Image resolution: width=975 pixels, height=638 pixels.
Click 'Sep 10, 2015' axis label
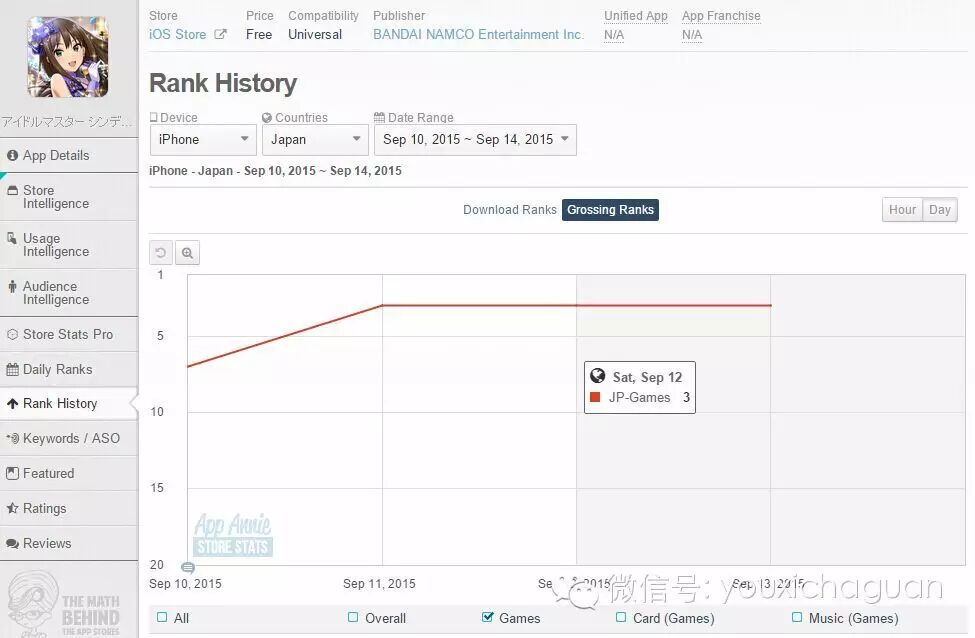(185, 584)
